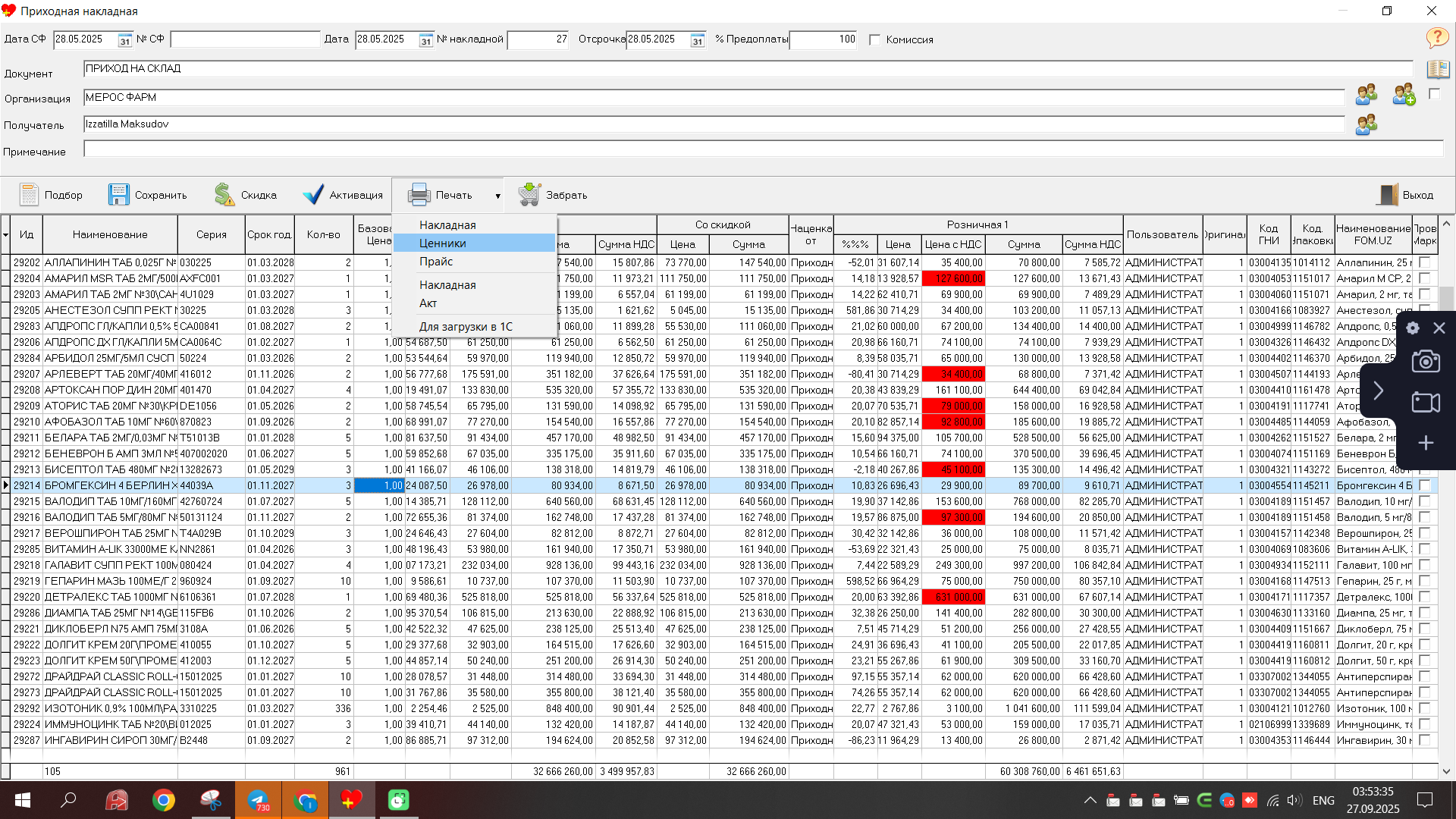Click the Сохранить floppy disk icon
Viewport: 1456px width, 819px height.
point(119,195)
